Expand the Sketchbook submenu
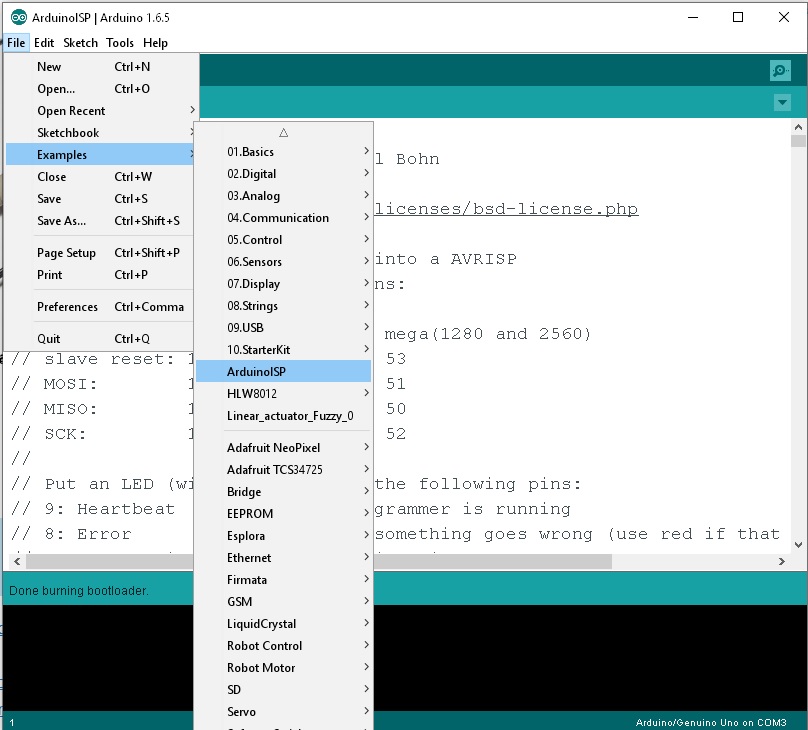The height and width of the screenshot is (730, 808). [100, 133]
